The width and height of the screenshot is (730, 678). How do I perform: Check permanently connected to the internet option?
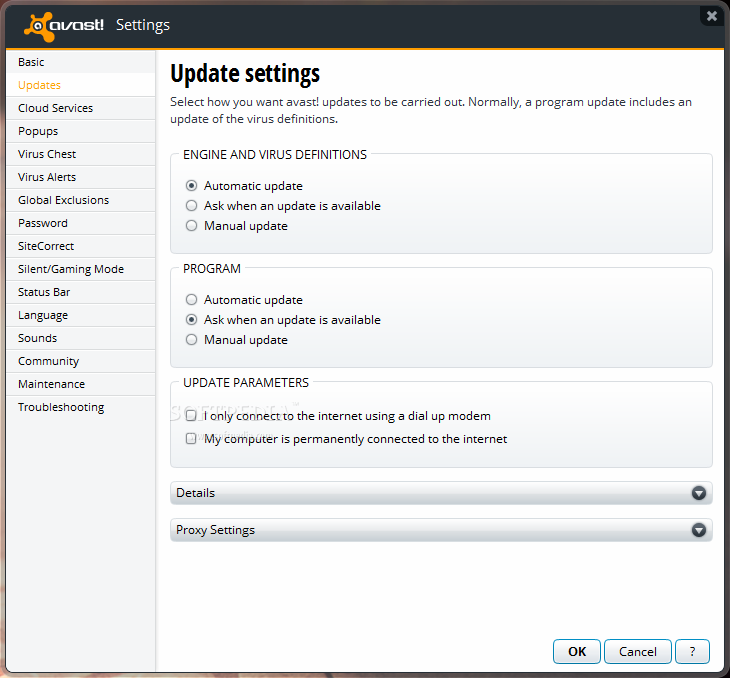click(191, 438)
